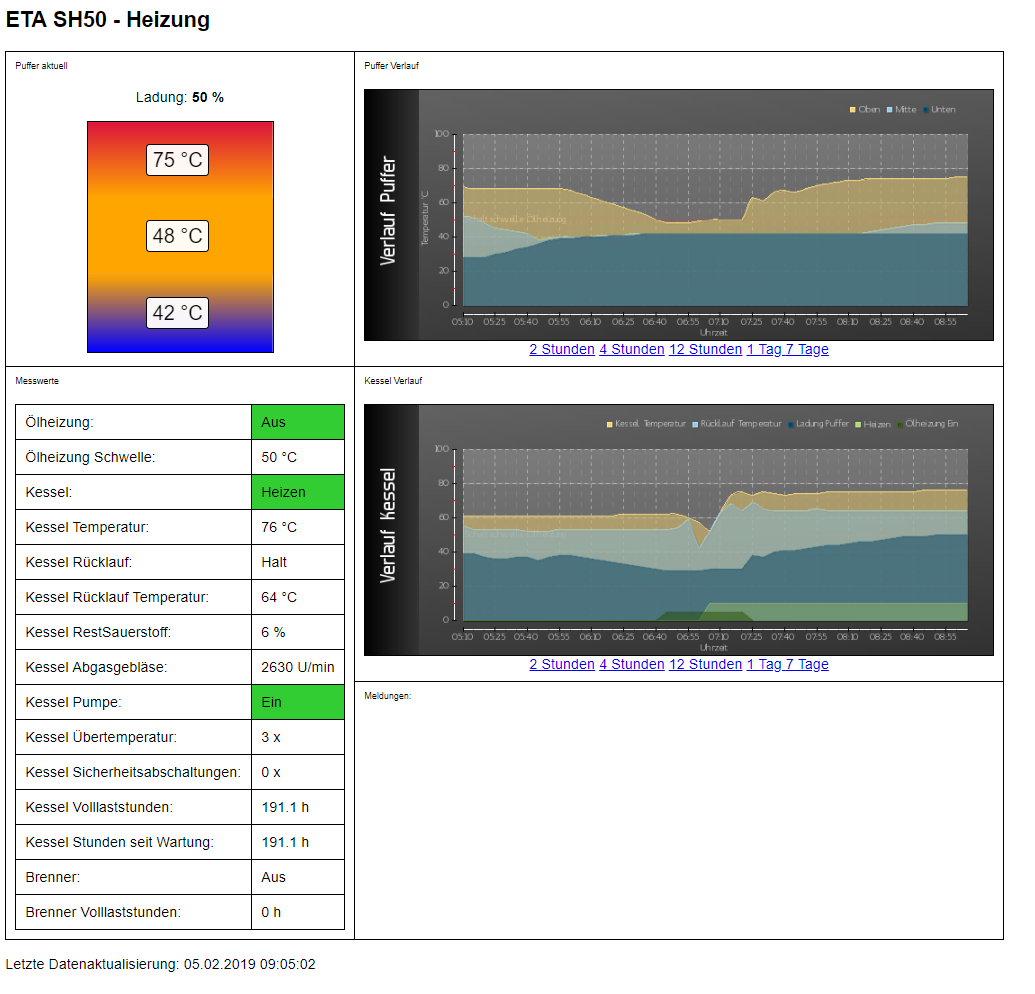Click the Mitte legend swatch in Puffer chart
This screenshot has height=994, width=1035.
[890, 110]
